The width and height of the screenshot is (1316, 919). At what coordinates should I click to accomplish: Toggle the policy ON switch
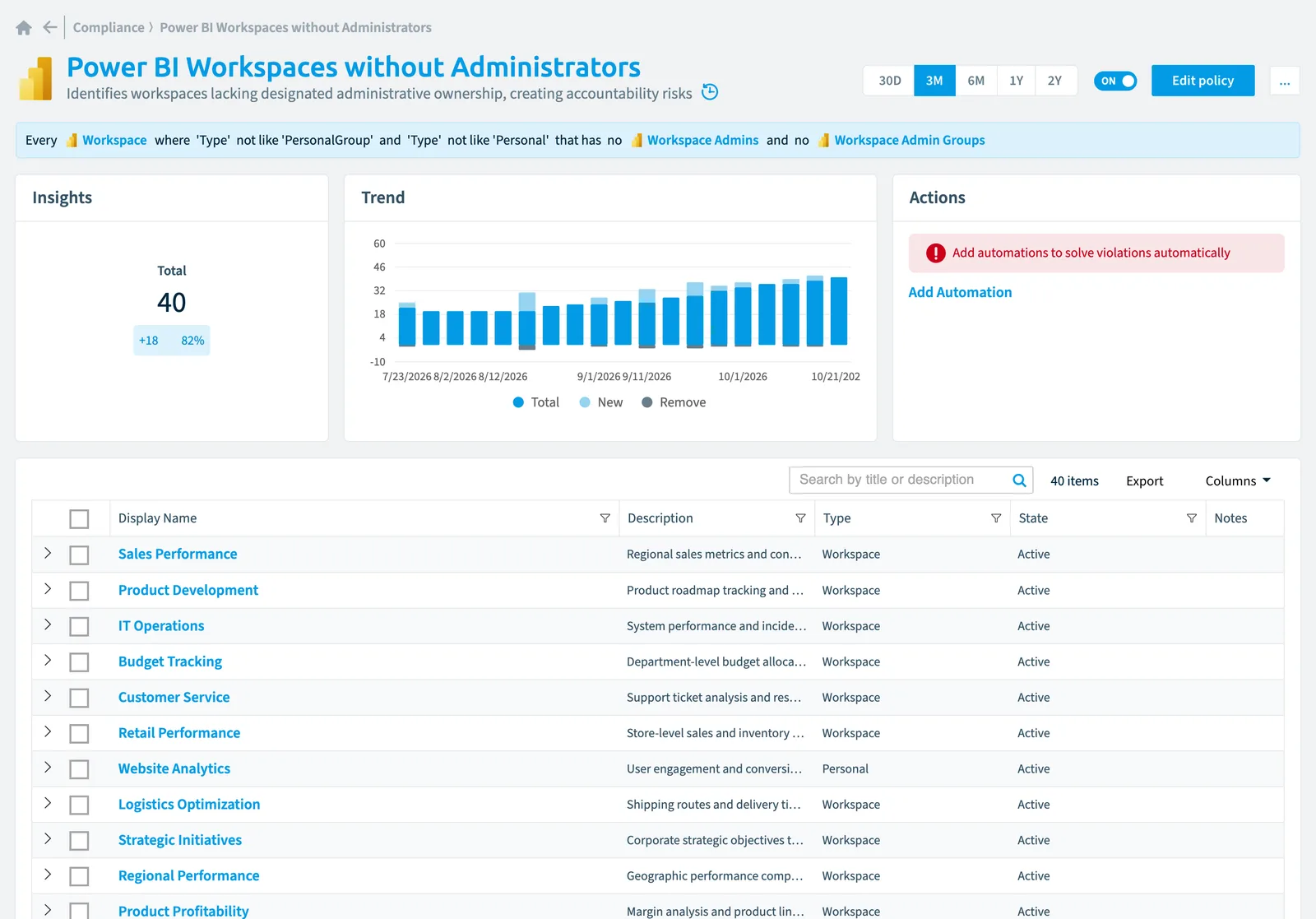pos(1115,81)
